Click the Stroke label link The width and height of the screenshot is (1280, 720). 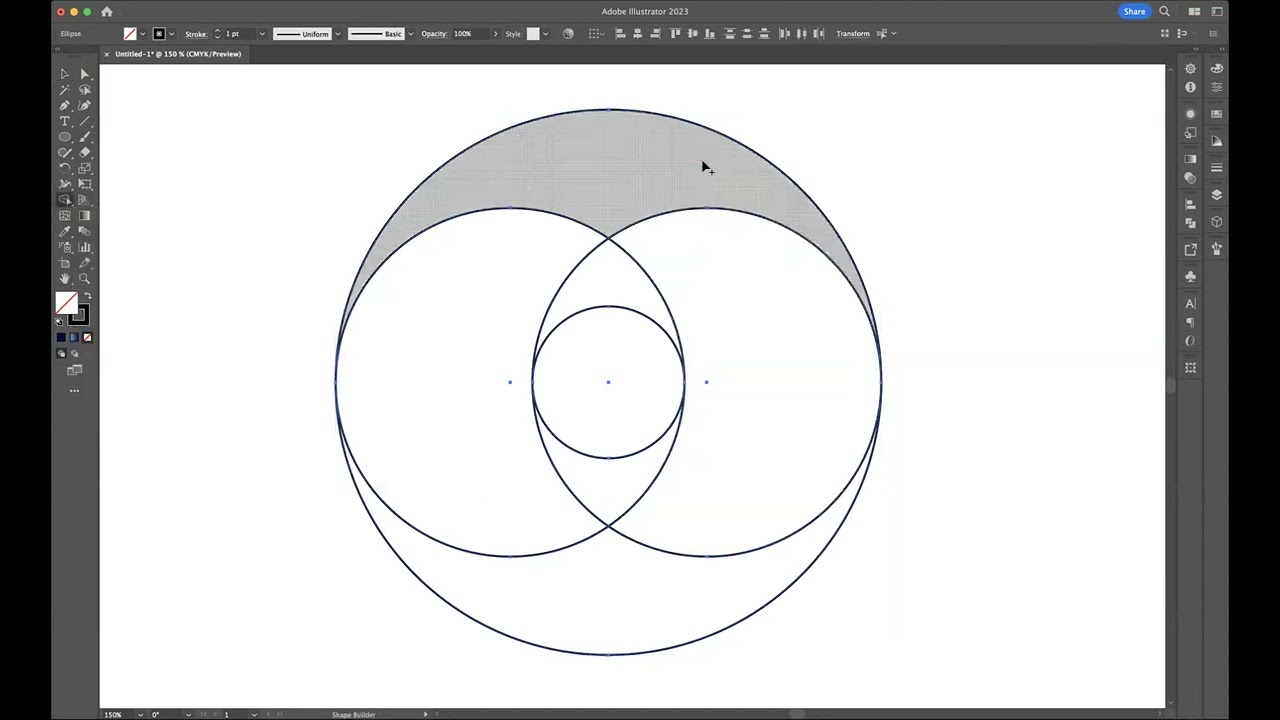tap(196, 34)
